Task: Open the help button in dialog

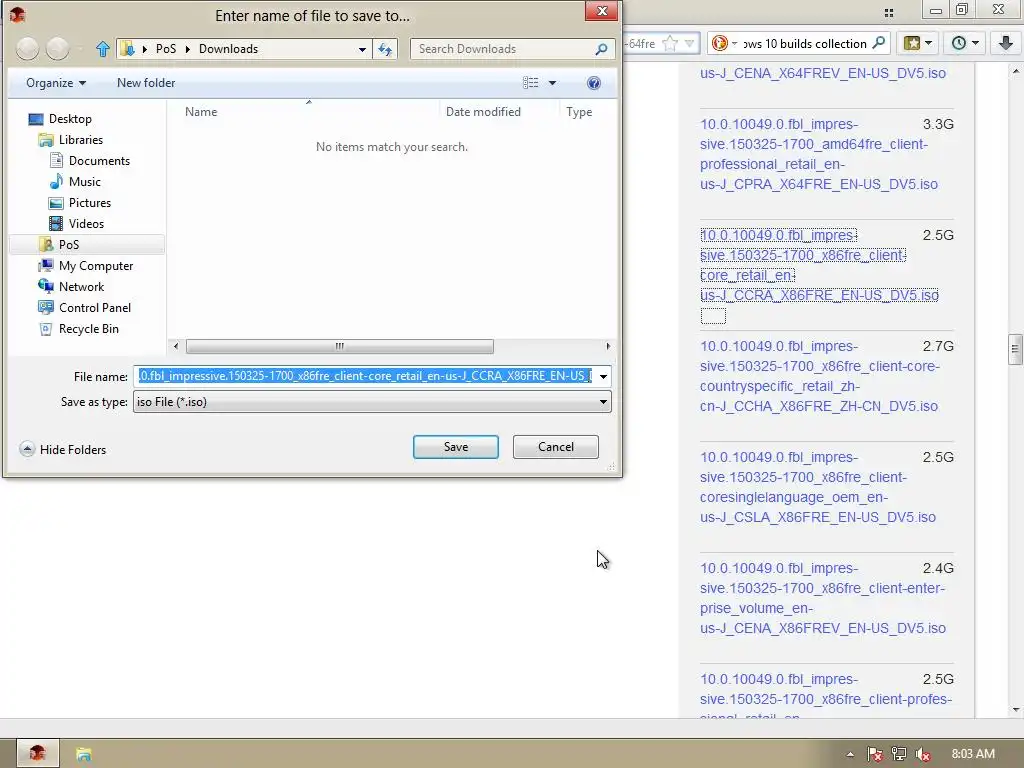Action: (594, 83)
